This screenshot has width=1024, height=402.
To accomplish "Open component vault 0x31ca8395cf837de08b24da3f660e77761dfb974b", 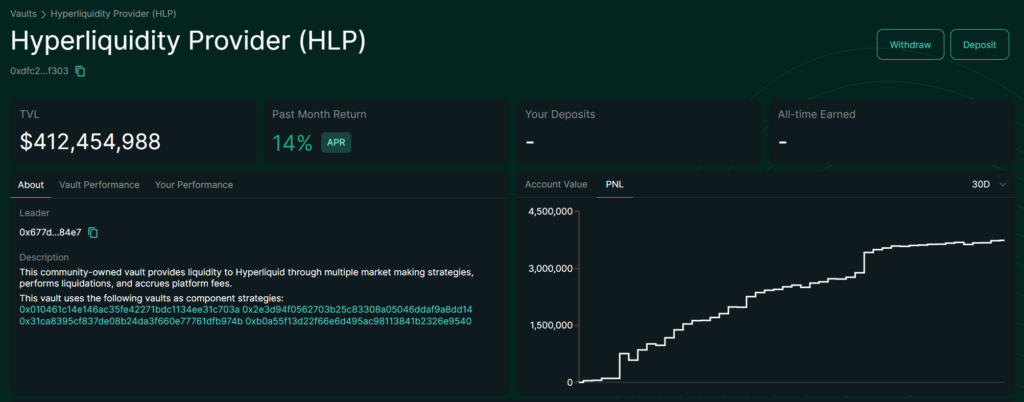I will point(131,322).
